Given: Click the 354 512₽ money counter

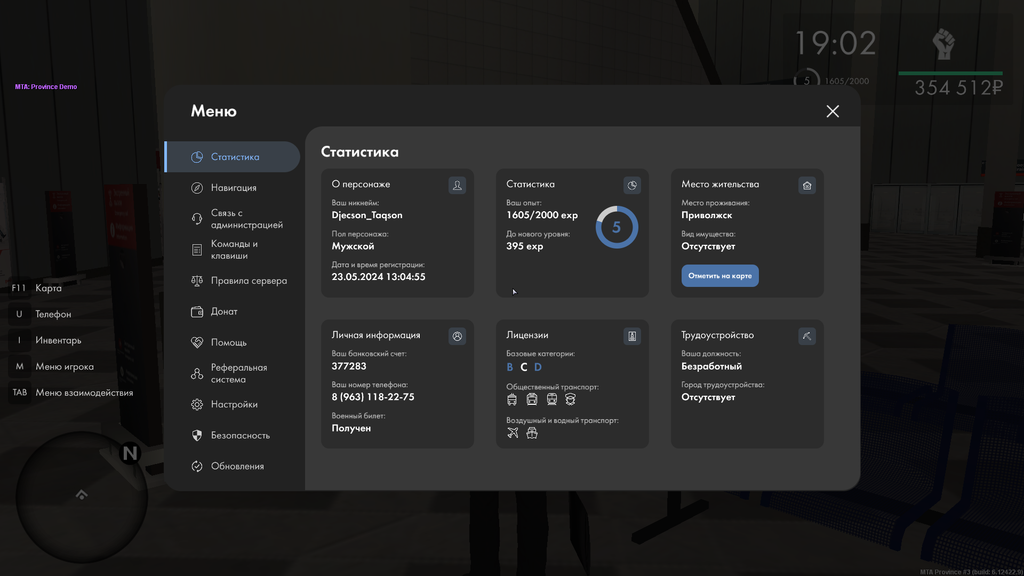Looking at the screenshot, I should tap(958, 88).
